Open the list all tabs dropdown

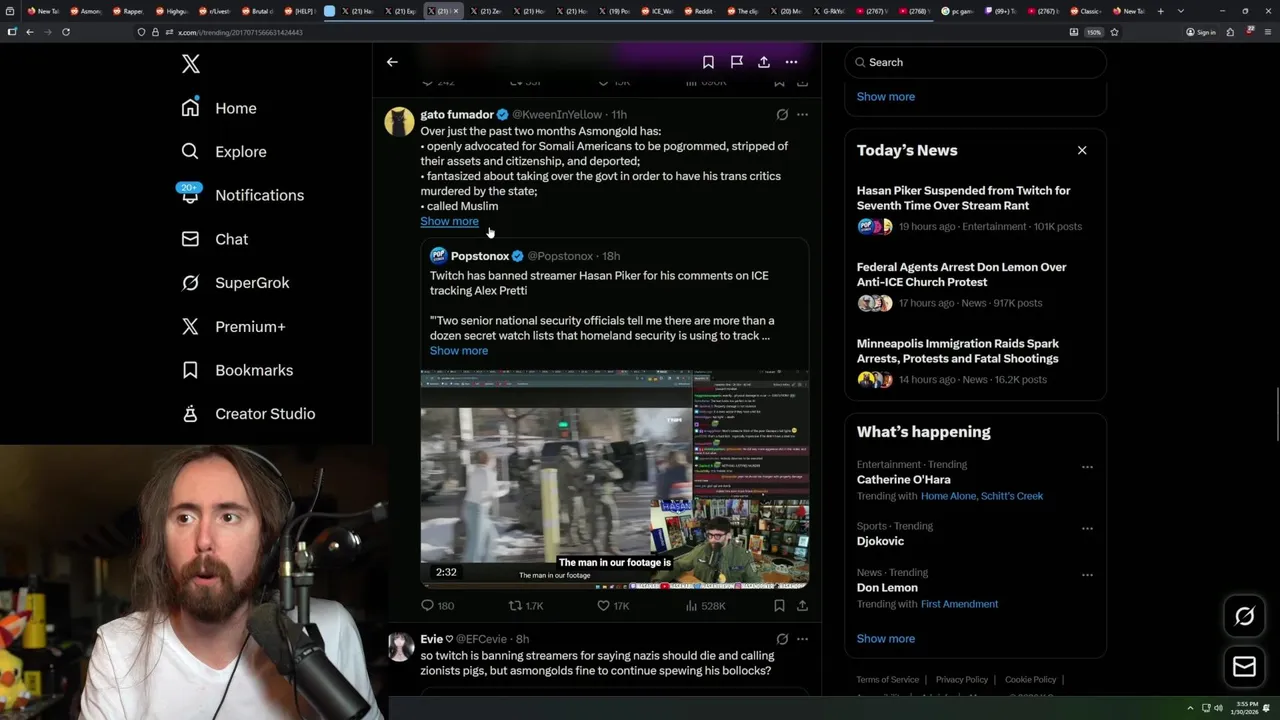1180,11
